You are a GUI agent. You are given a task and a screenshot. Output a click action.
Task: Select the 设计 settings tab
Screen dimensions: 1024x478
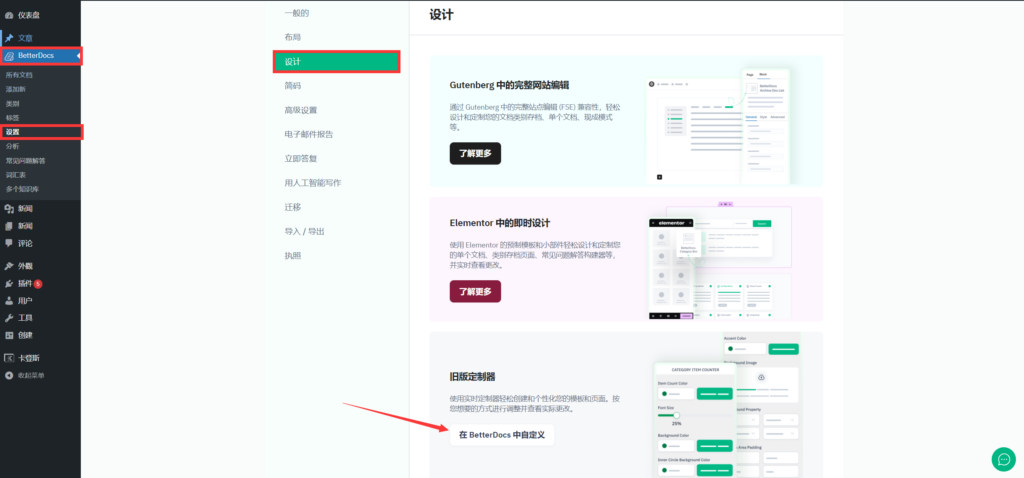(x=336, y=61)
